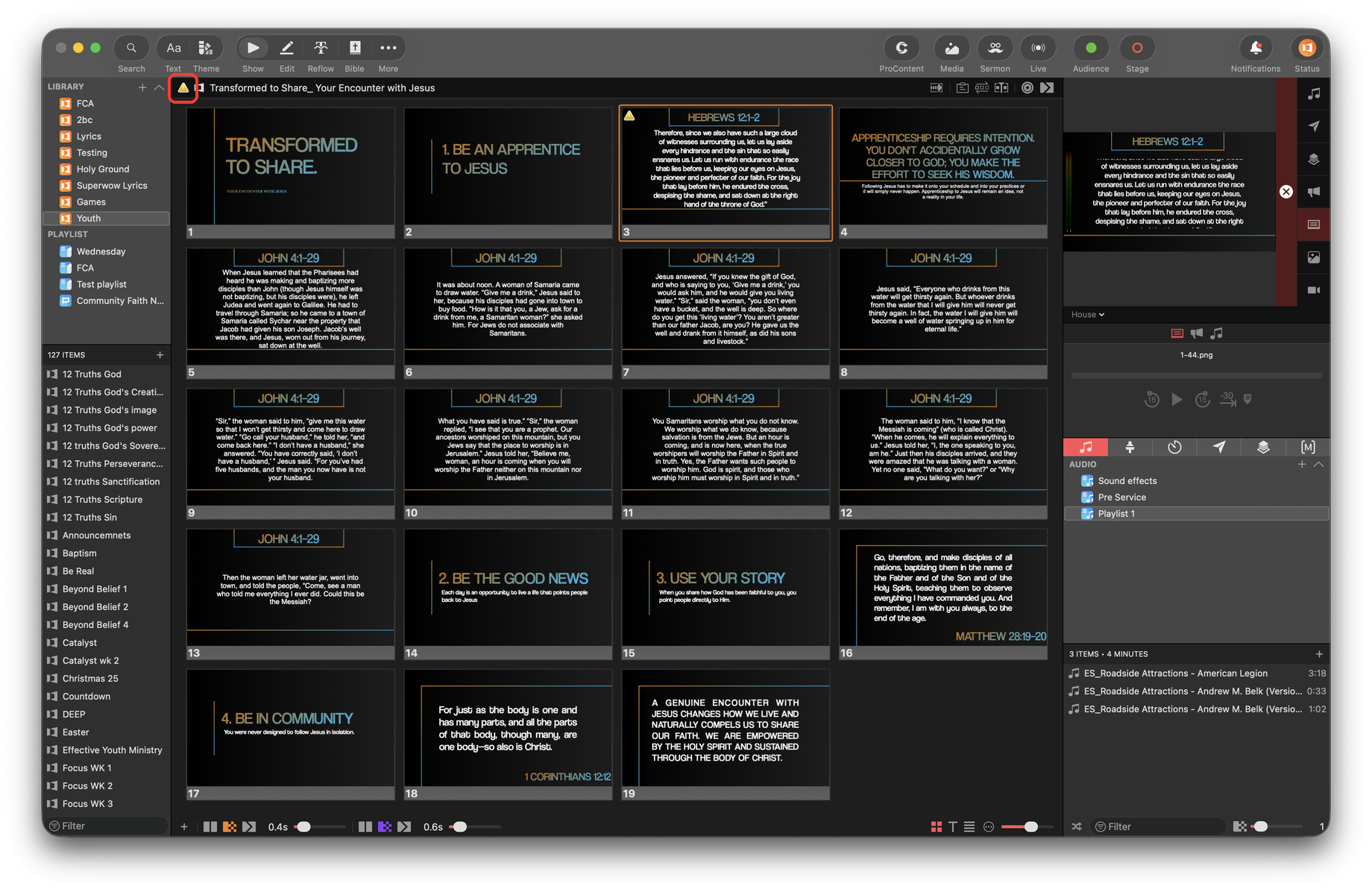This screenshot has width=1372, height=892.
Task: Open the Media bin
Action: tap(951, 48)
